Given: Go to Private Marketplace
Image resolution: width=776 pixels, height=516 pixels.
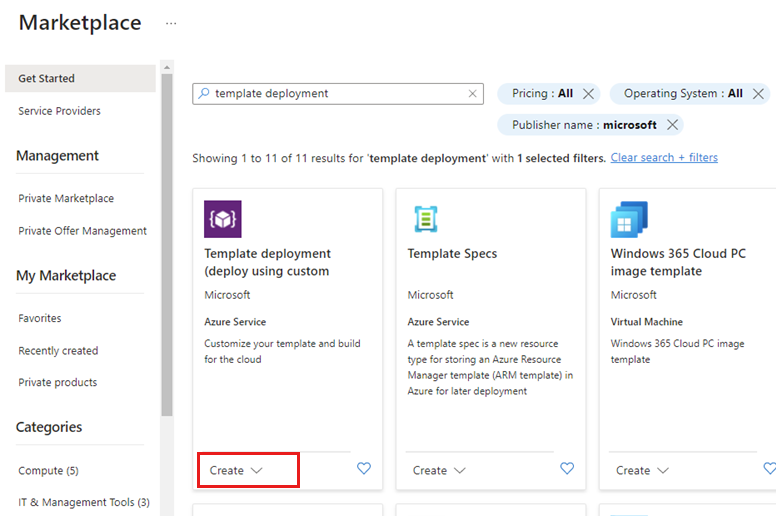Looking at the screenshot, I should click(66, 198).
